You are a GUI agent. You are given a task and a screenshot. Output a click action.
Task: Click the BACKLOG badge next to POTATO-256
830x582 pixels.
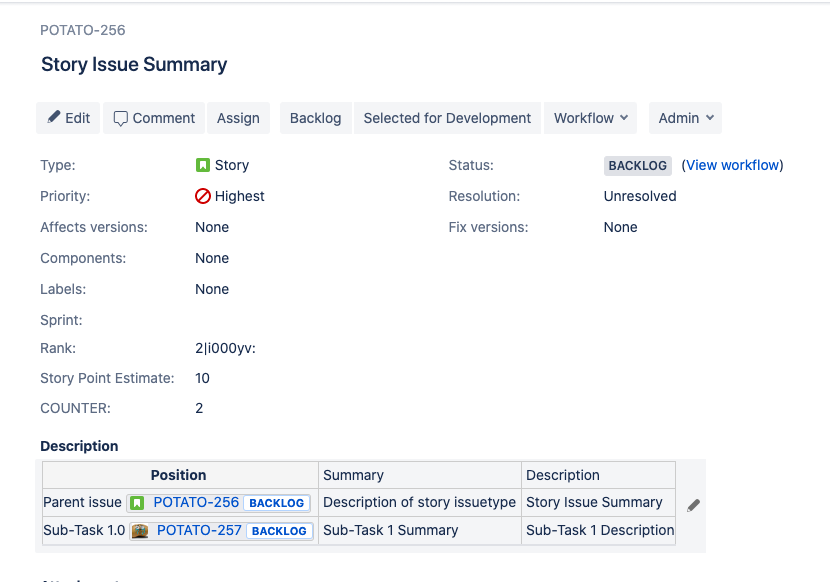(276, 503)
